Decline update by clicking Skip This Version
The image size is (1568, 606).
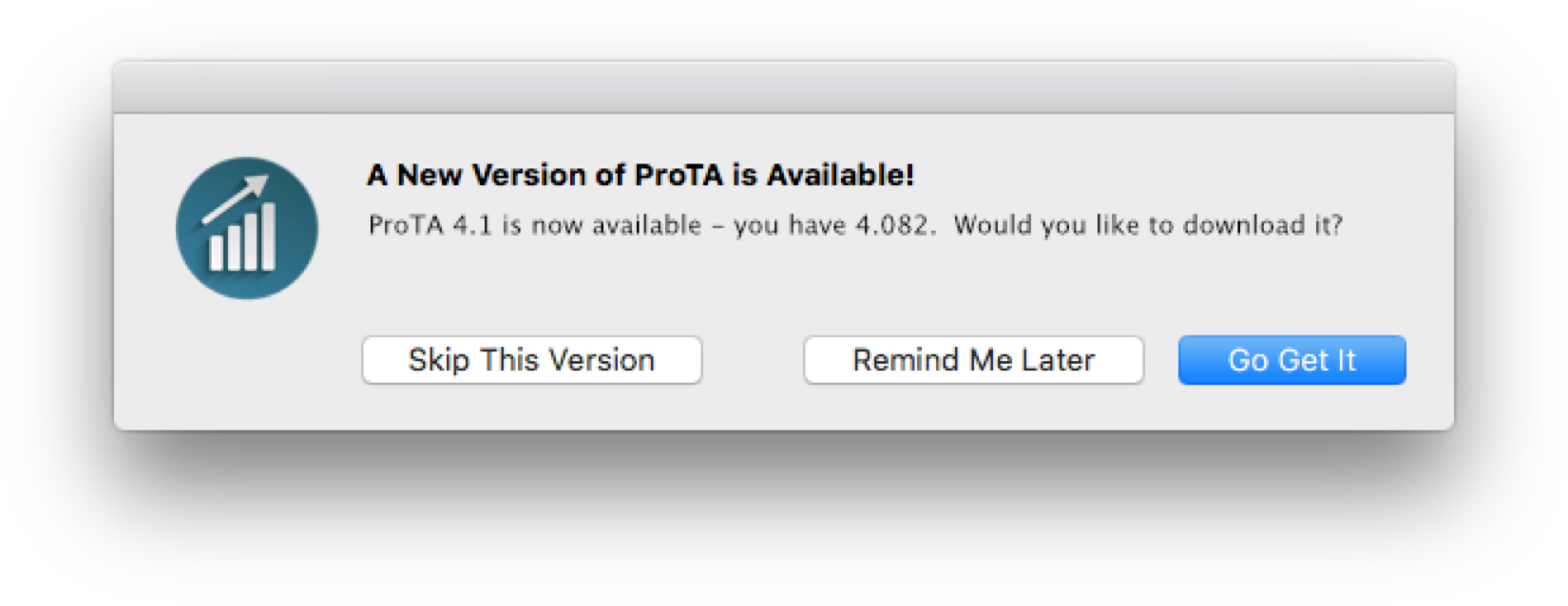tap(530, 360)
